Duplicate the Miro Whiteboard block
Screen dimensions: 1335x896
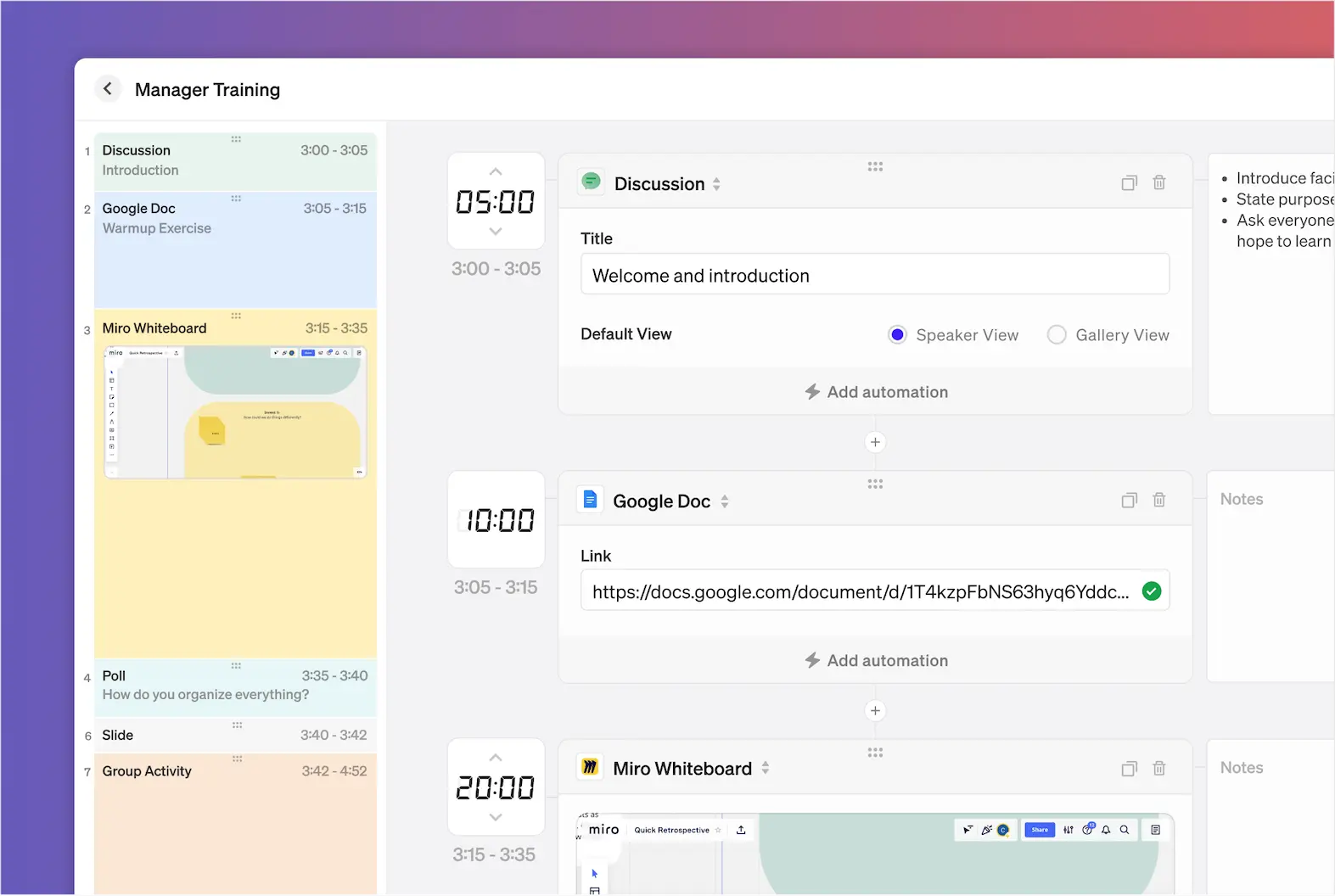[1129, 769]
